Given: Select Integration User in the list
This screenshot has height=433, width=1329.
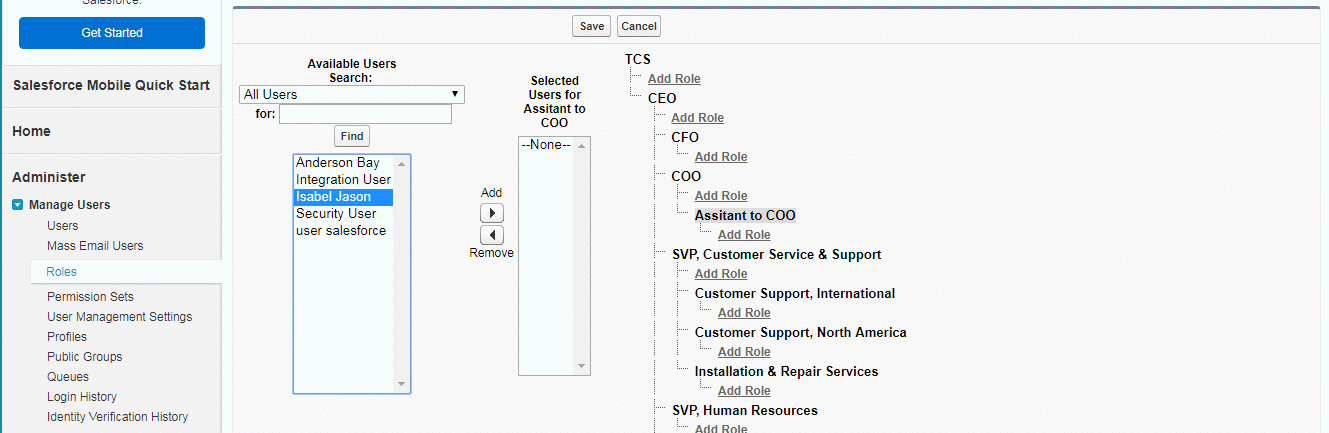Looking at the screenshot, I should (343, 180).
